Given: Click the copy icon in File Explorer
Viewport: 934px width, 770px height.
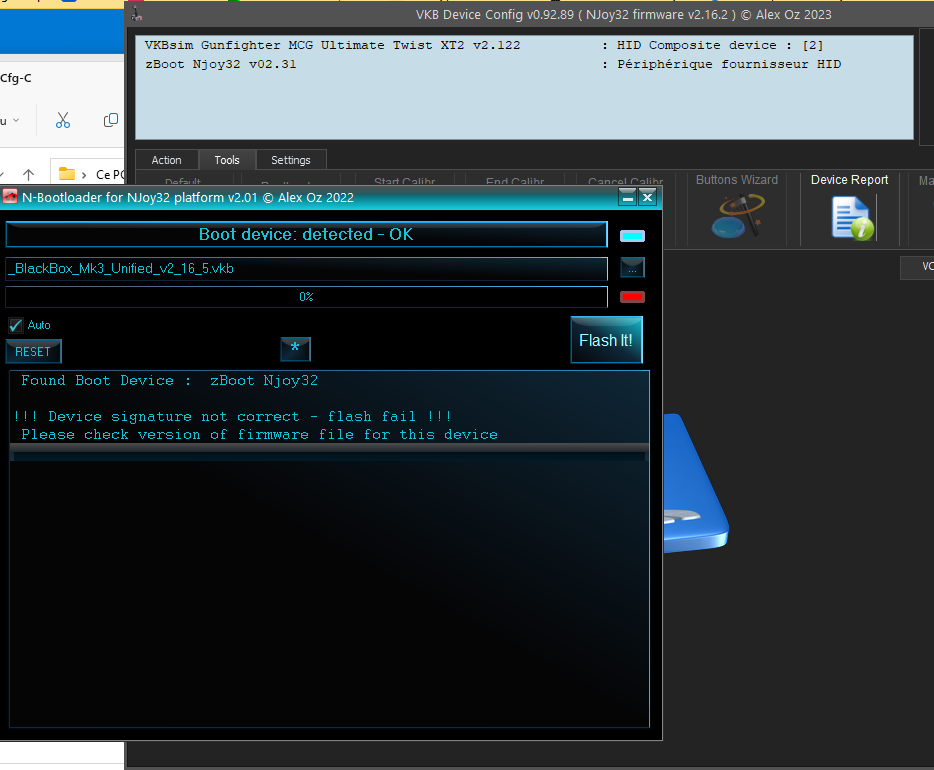Looking at the screenshot, I should tap(111, 120).
